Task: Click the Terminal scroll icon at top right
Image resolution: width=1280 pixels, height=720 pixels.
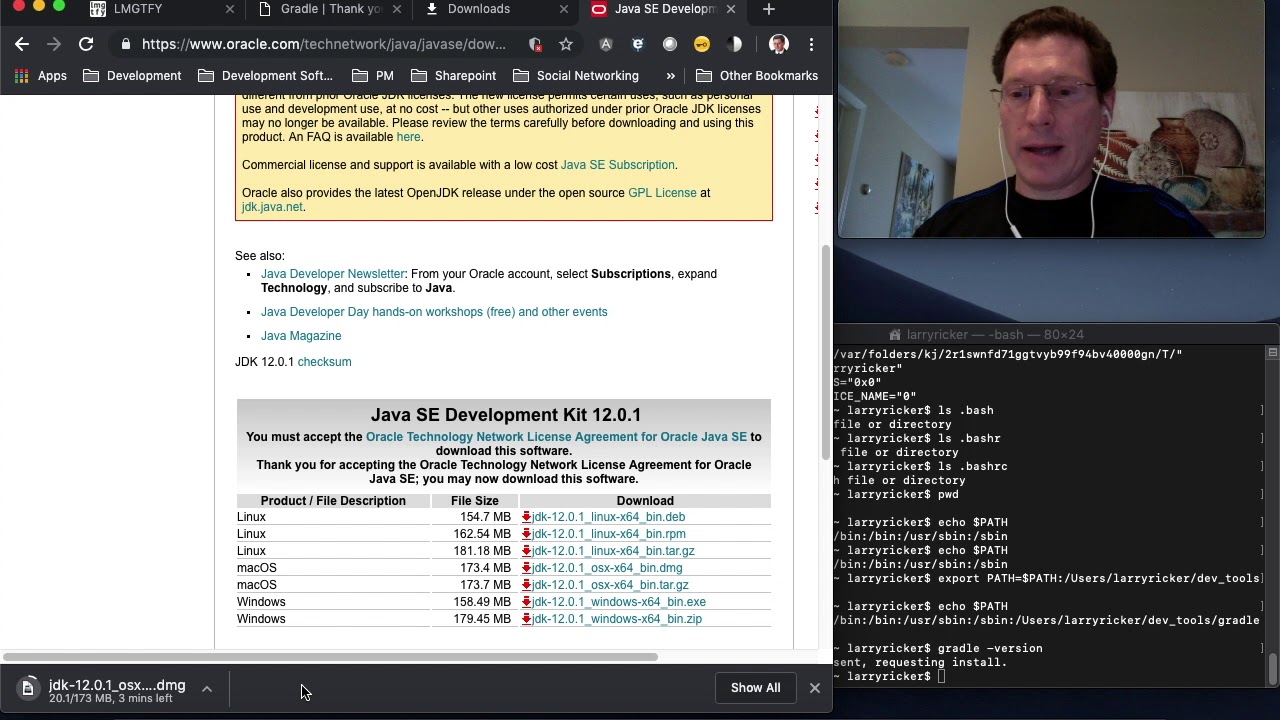Action: point(1272,353)
